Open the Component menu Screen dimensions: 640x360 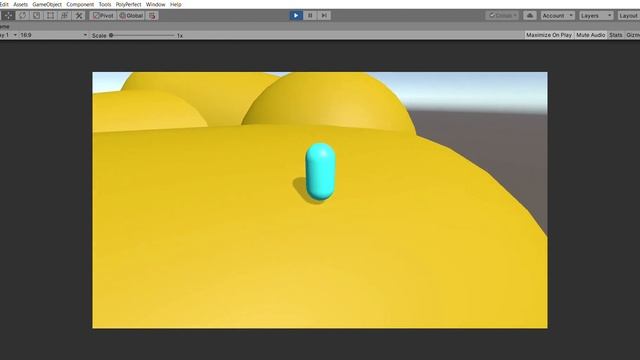click(80, 4)
